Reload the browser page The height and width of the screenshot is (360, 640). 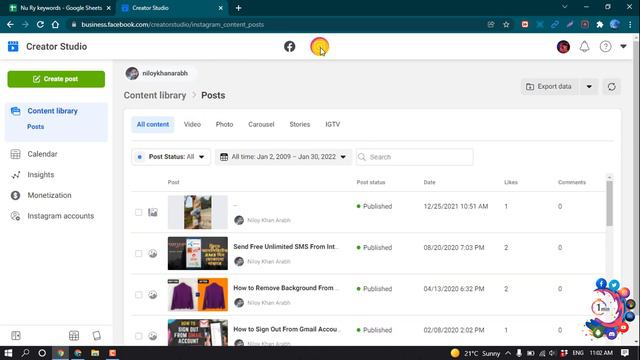[40, 24]
